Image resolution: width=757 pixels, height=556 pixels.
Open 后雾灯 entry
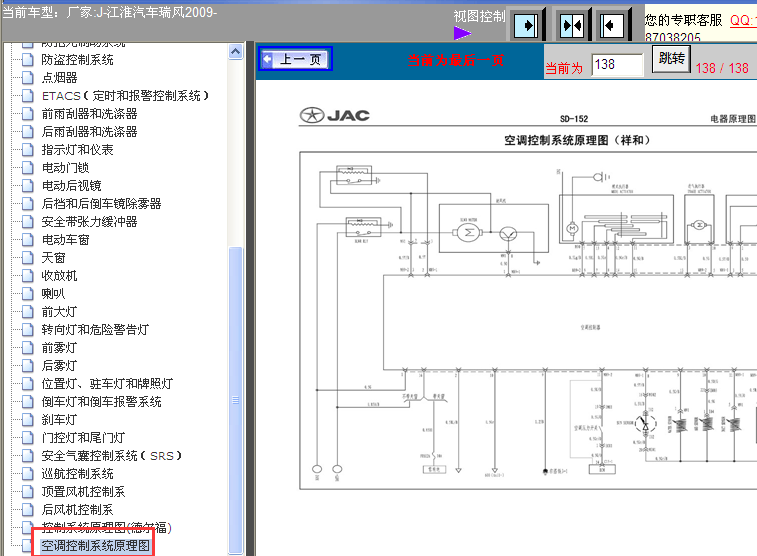pos(59,366)
